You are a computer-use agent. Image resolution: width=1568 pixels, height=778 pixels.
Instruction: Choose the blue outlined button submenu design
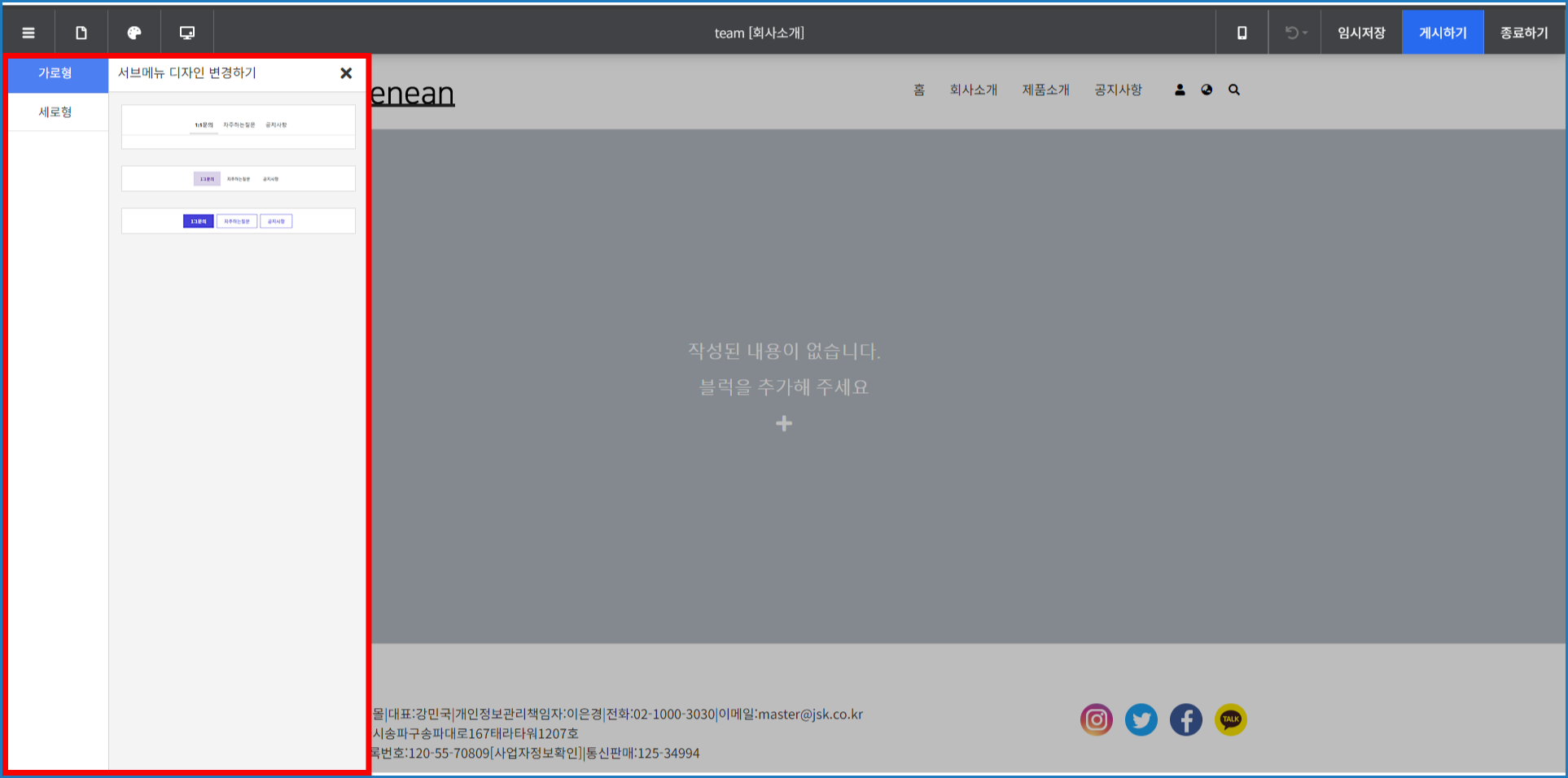pyautogui.click(x=239, y=221)
